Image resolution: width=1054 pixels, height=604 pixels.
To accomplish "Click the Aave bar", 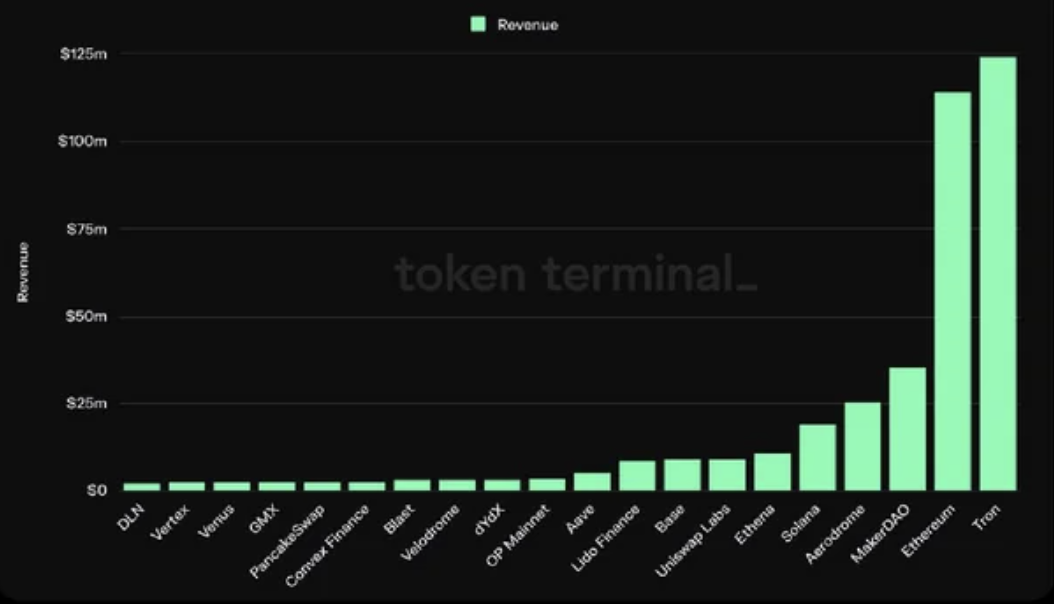I will [592, 482].
